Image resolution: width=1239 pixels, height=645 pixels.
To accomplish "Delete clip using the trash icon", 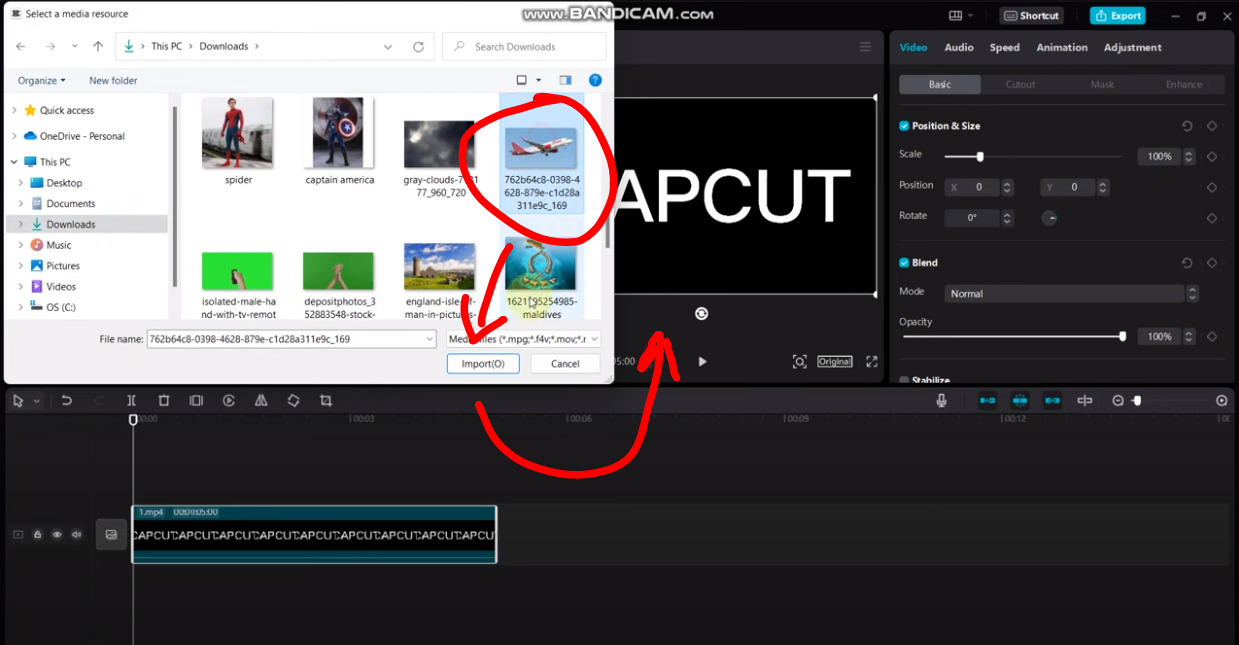I will [x=164, y=400].
